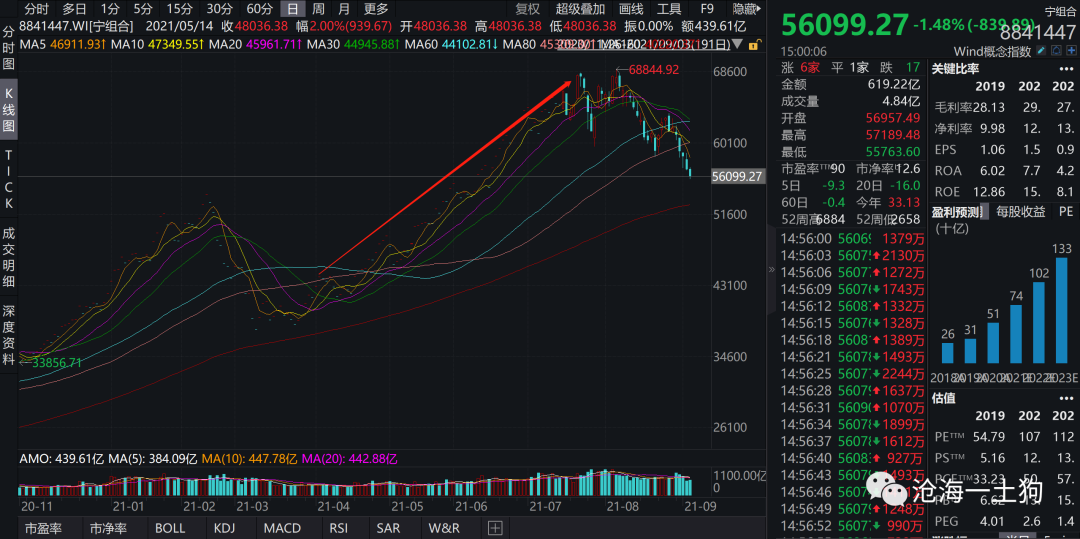This screenshot has width=1080, height=539.
Task: Open the 深度资料 side panel
Action: pyautogui.click(x=9, y=329)
